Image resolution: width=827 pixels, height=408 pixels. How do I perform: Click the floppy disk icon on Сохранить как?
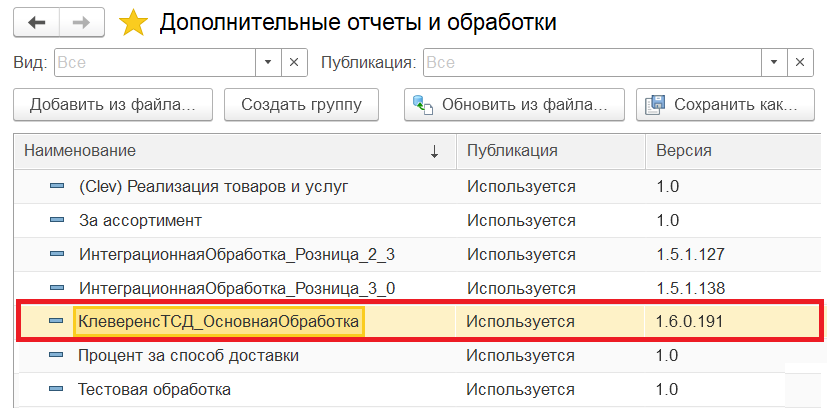[x=655, y=104]
